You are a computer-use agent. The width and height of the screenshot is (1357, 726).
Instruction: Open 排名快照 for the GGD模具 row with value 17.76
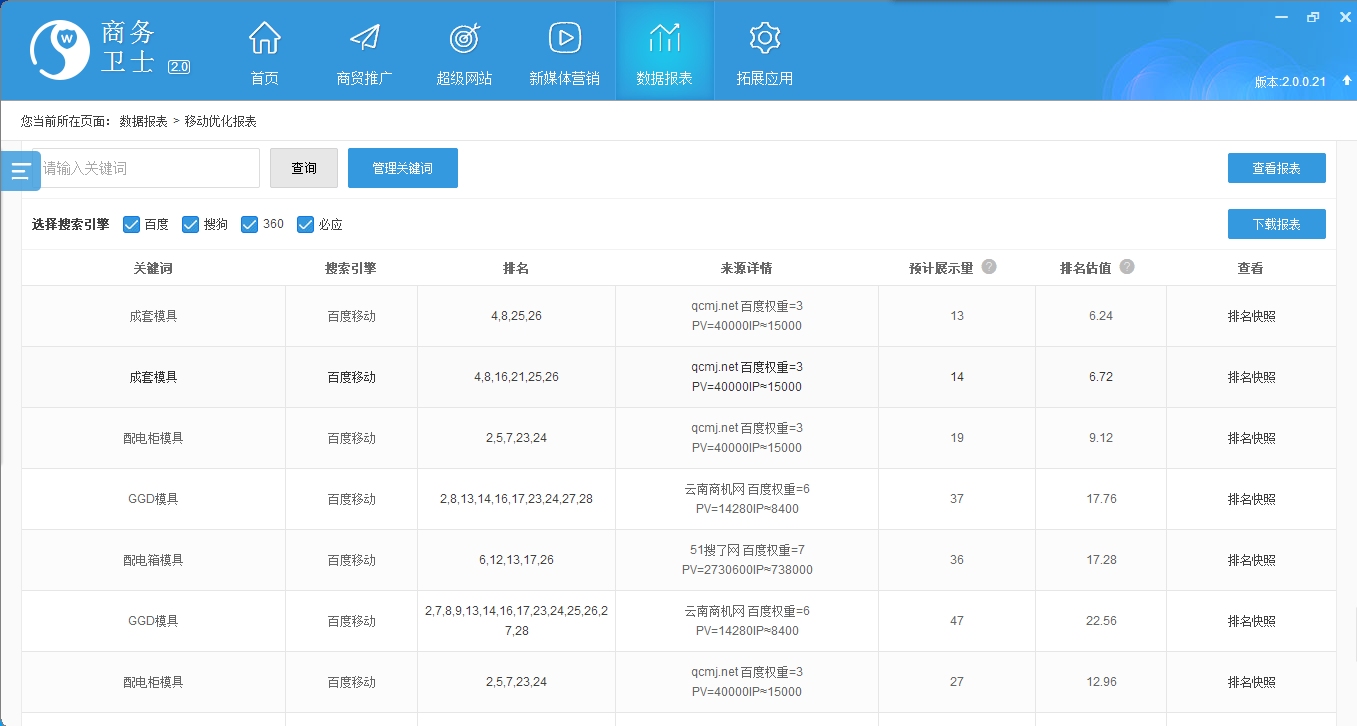coord(1251,499)
